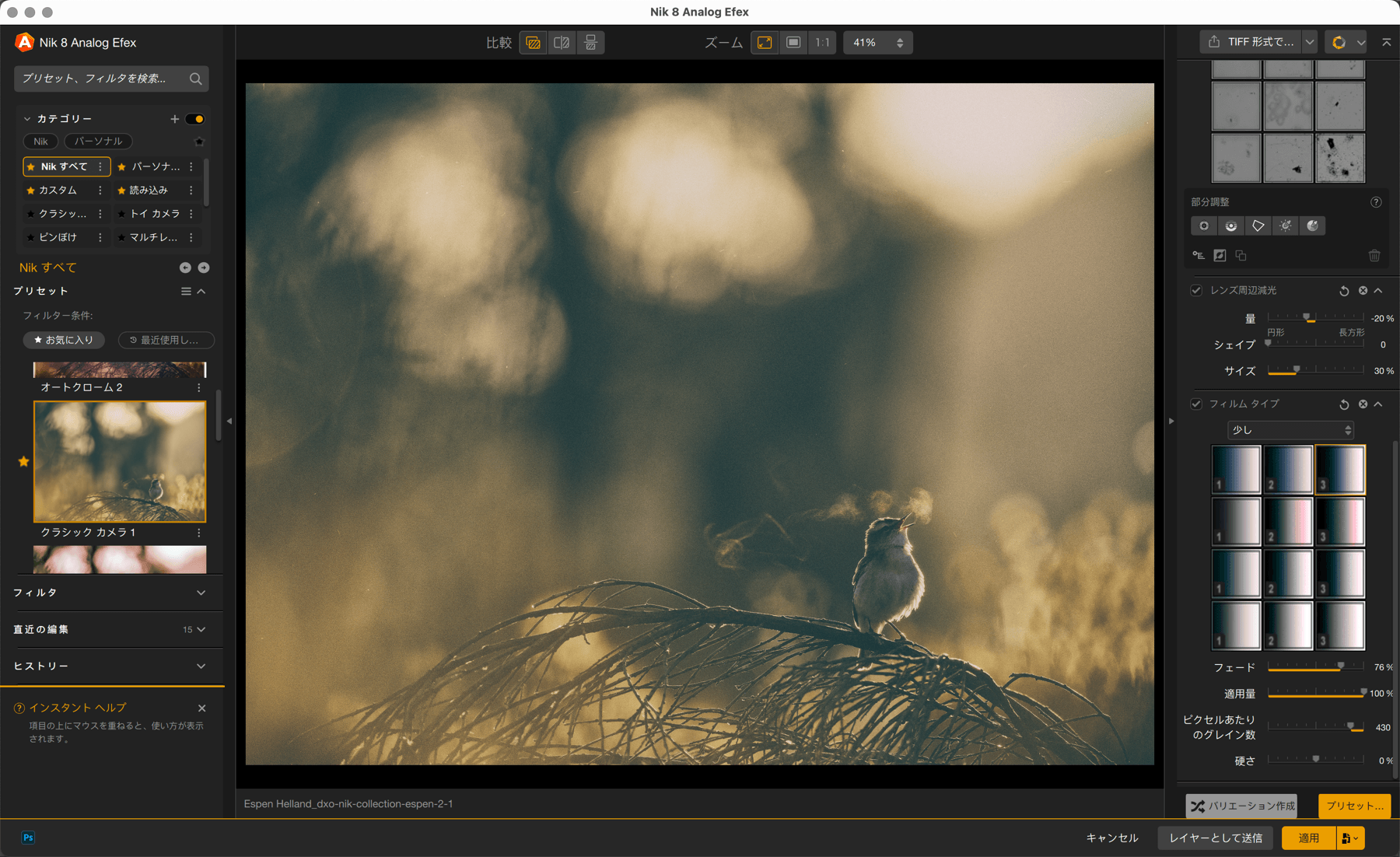Click the Photoshop host icon in footer

click(x=28, y=838)
